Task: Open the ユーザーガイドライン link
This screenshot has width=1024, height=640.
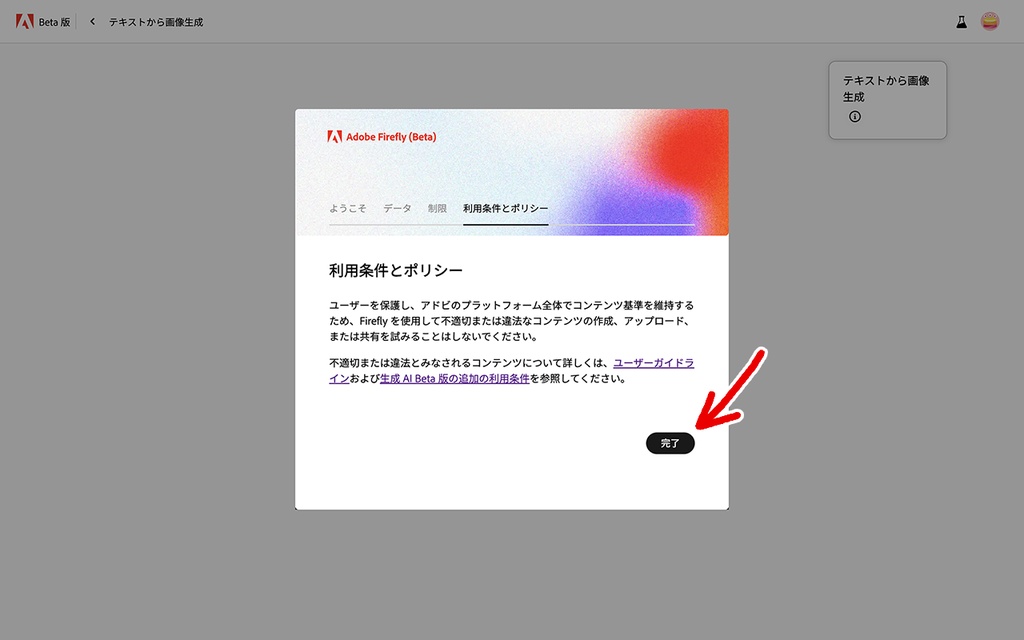Action: (x=653, y=363)
